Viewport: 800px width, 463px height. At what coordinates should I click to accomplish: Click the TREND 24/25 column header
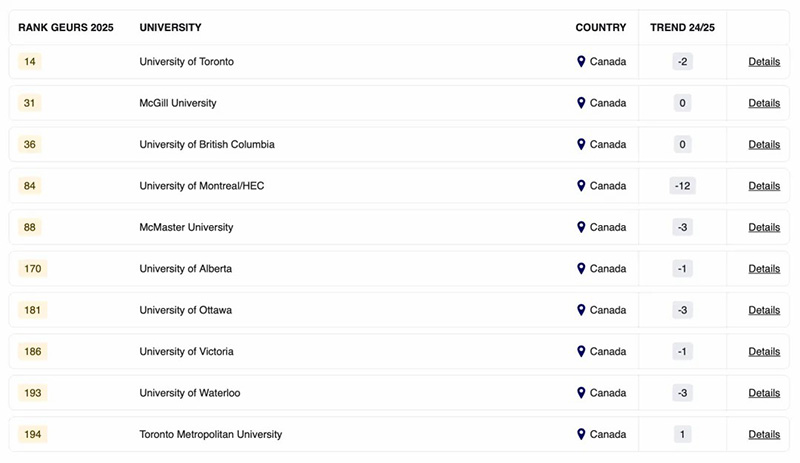[x=682, y=28]
